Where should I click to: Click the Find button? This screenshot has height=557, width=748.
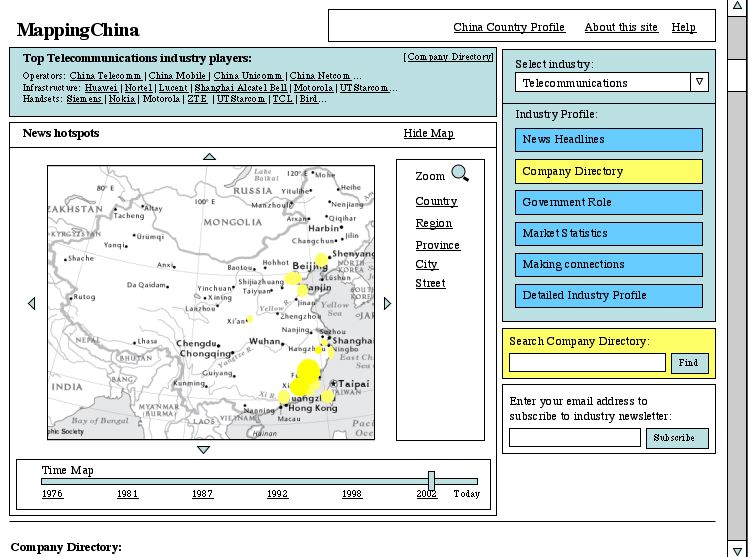coord(689,363)
